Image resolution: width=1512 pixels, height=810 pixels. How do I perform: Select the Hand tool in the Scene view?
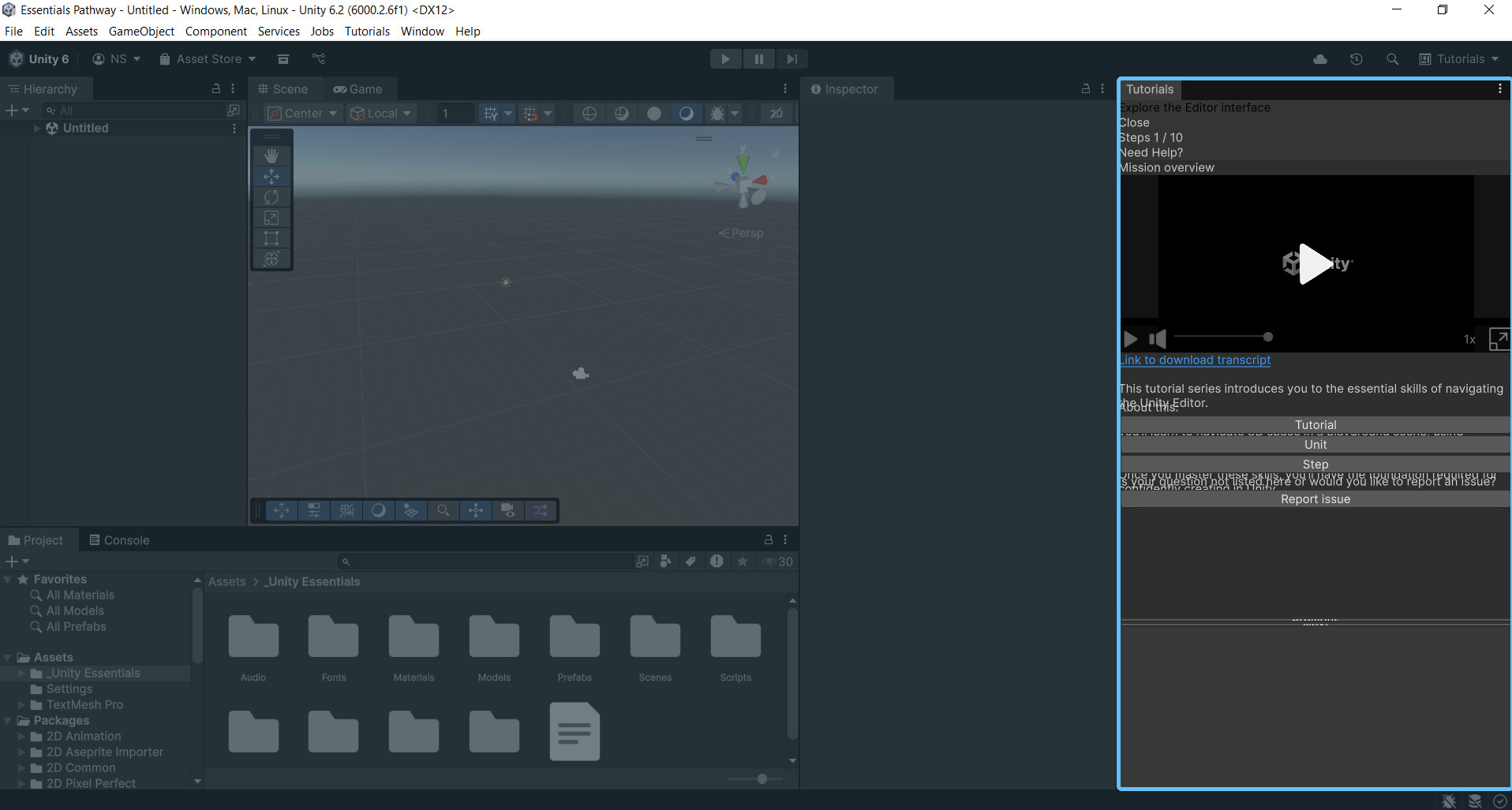tap(271, 155)
